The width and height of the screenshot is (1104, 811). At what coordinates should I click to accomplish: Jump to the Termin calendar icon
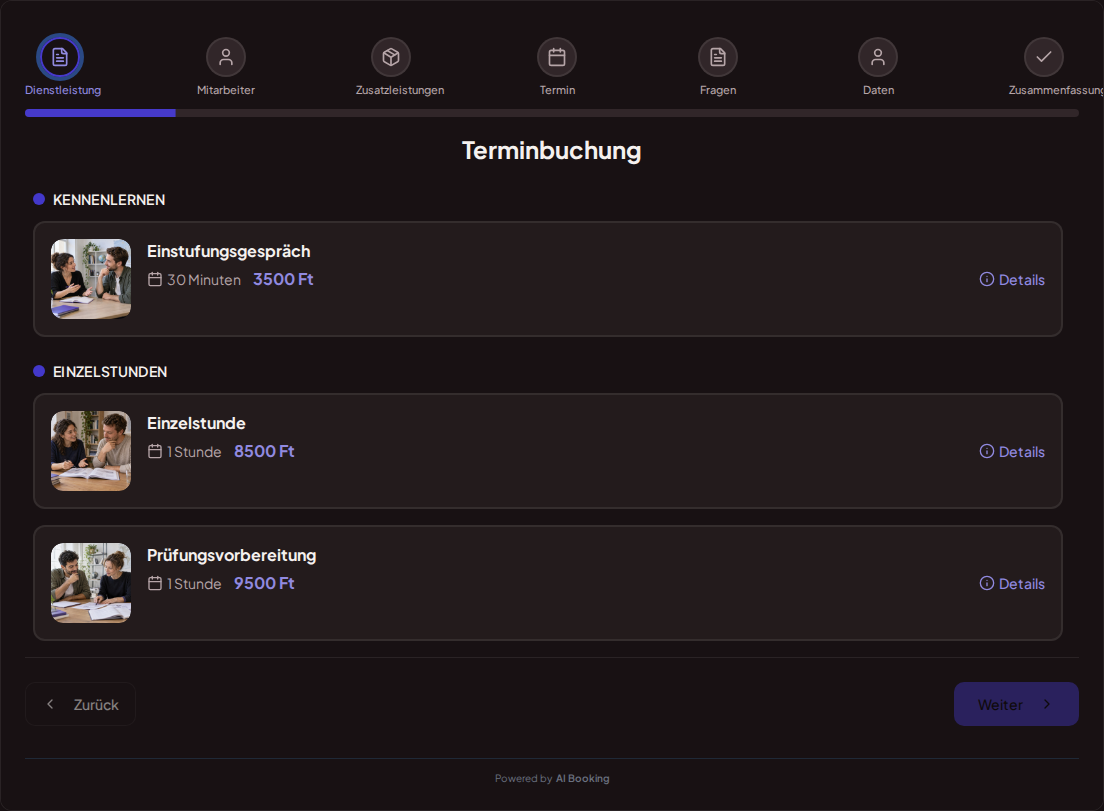coord(557,57)
